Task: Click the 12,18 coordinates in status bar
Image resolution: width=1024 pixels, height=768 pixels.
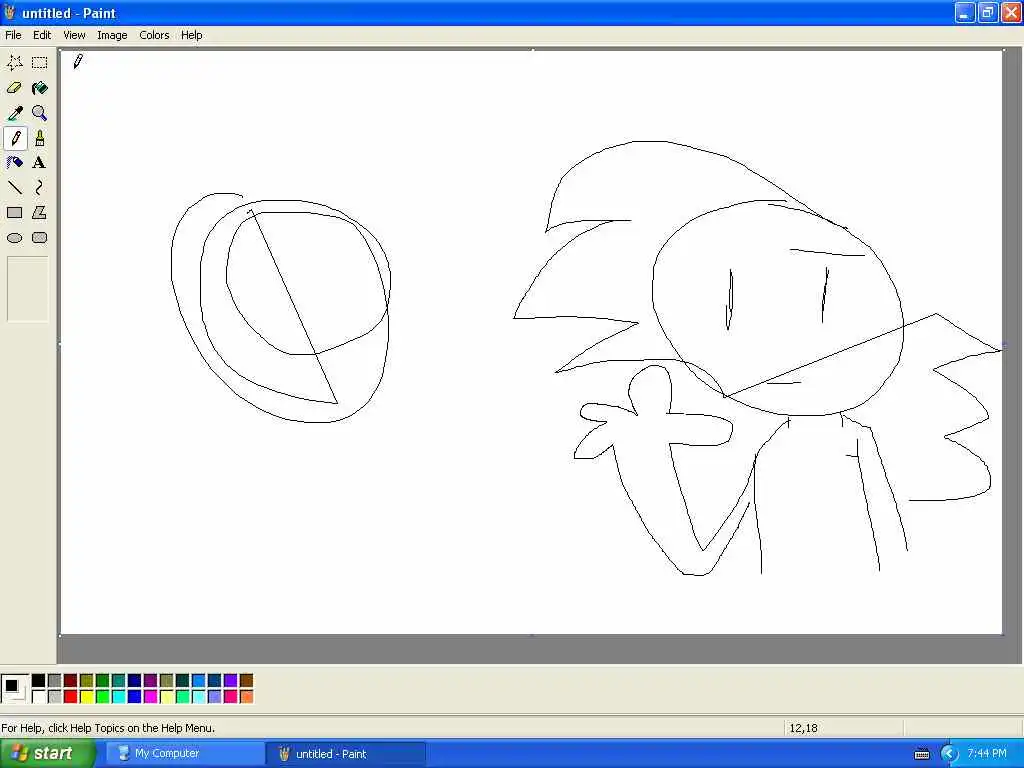Action: (803, 728)
